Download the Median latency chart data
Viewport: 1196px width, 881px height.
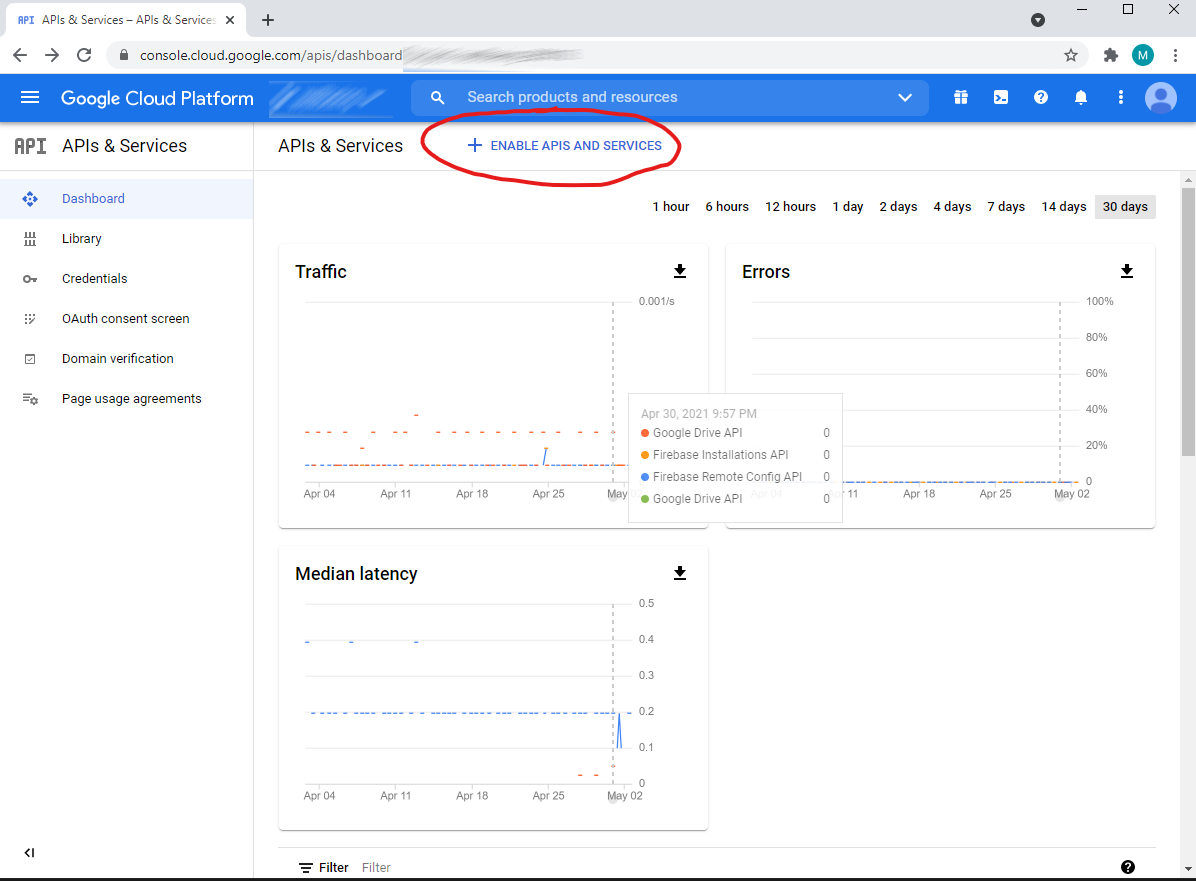click(x=680, y=573)
